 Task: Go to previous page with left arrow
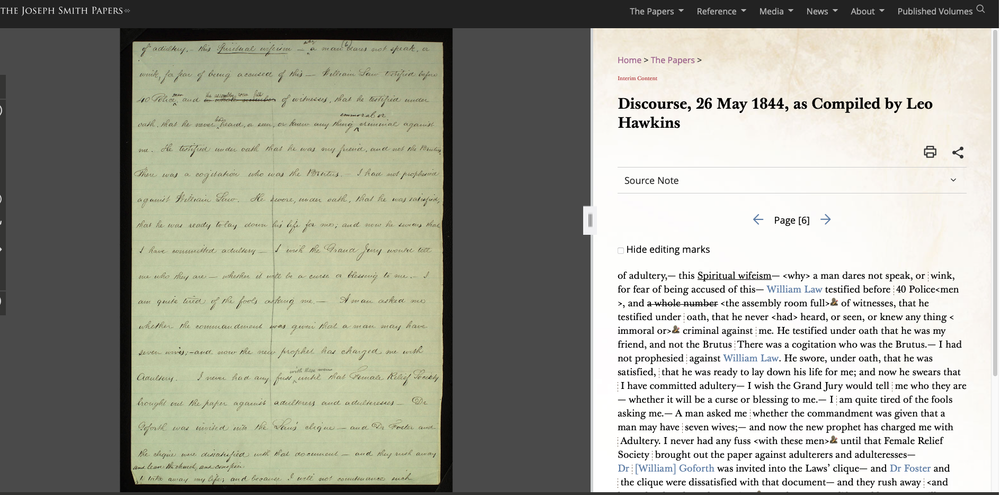(758, 219)
